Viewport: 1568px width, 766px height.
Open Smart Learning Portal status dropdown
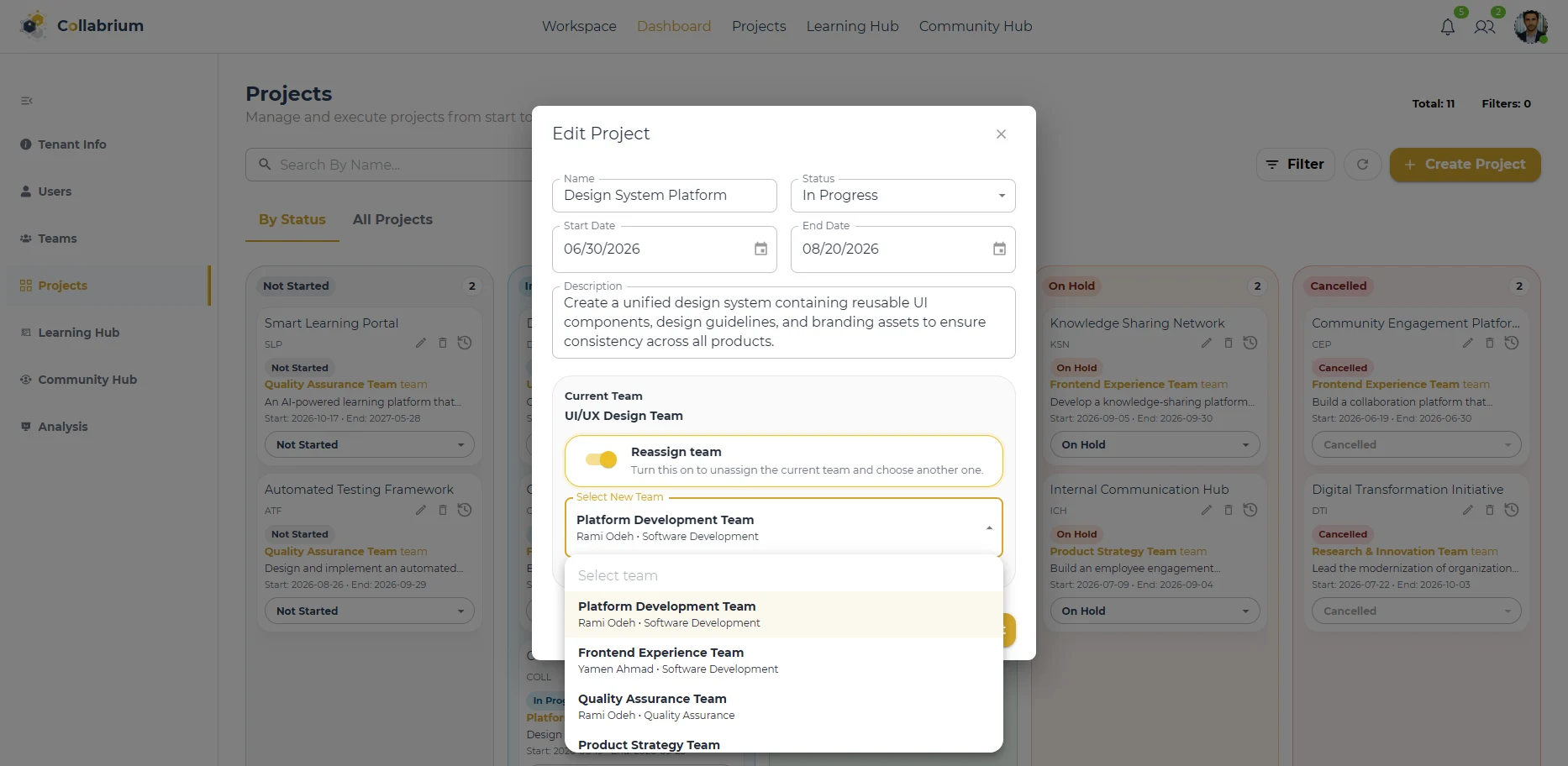coord(370,444)
